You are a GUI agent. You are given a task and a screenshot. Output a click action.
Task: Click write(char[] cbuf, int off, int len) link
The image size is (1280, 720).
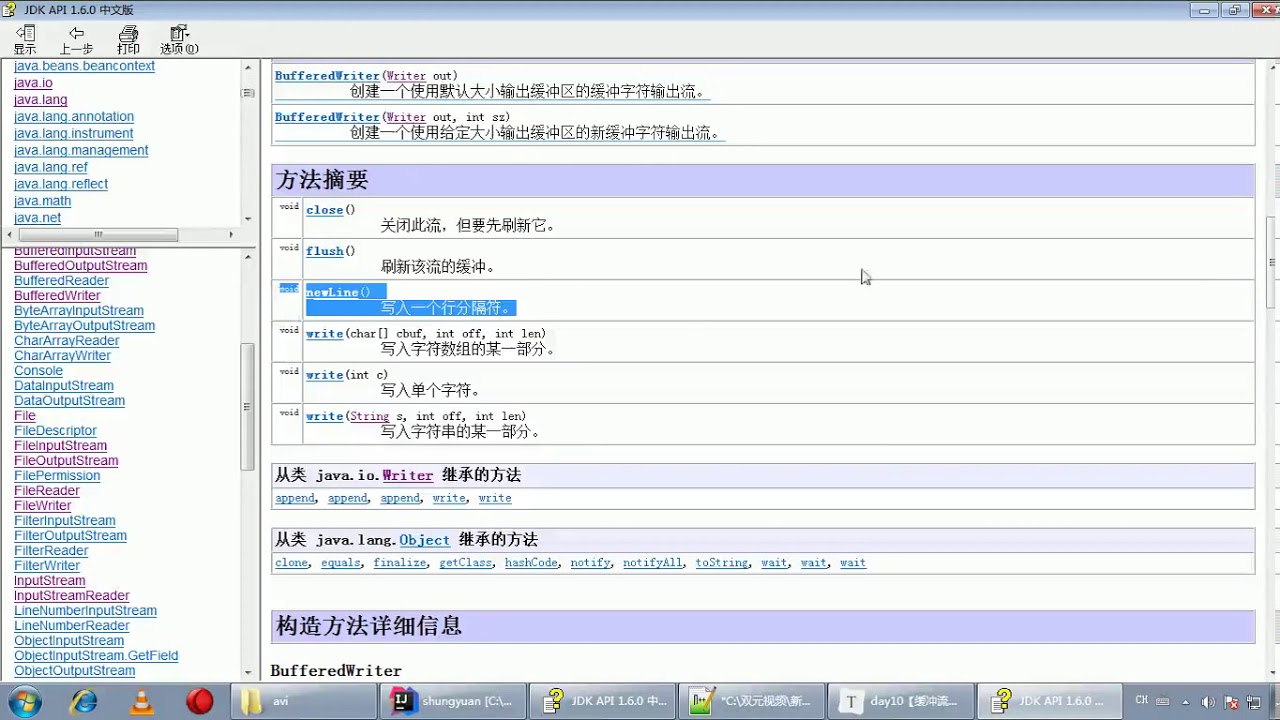point(325,334)
